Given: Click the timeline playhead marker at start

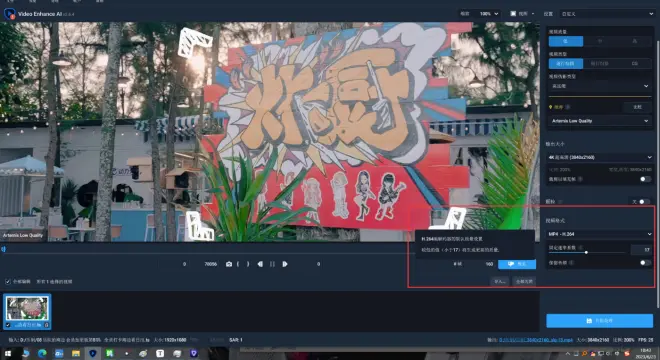Looking at the screenshot, I should 3,249.
